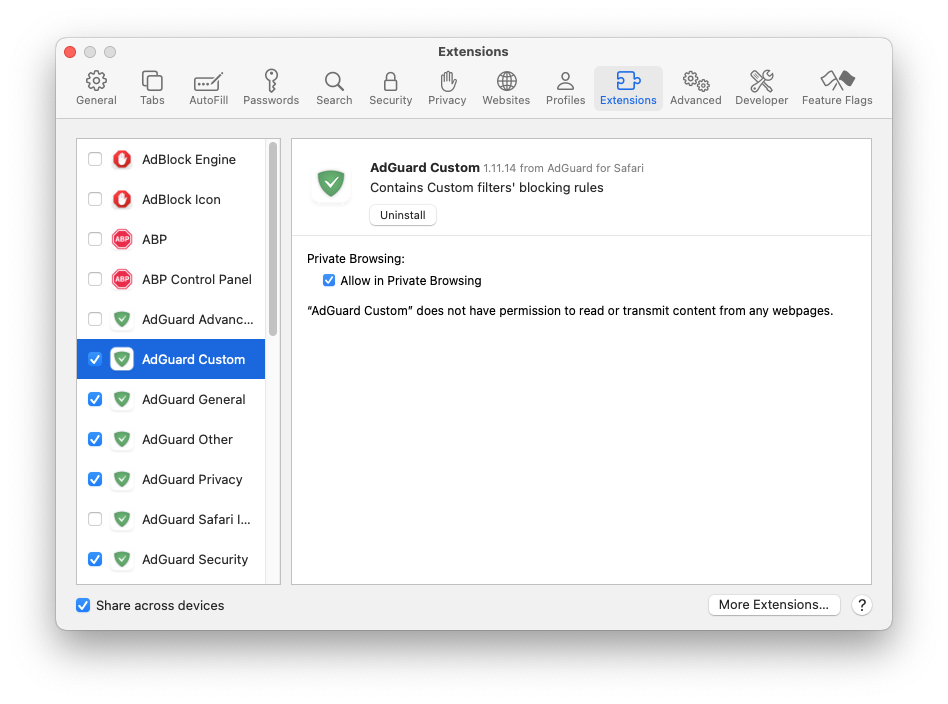Select the ABP row label
The image size is (948, 704).
point(154,239)
